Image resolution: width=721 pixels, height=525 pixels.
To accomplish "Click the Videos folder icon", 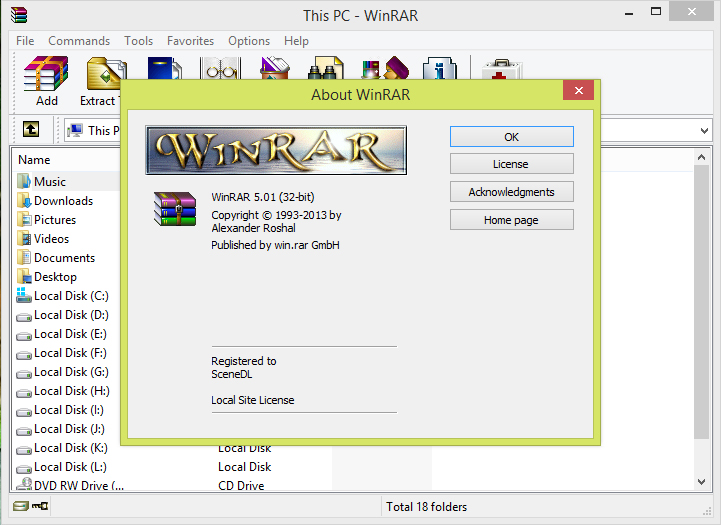I will coord(24,238).
